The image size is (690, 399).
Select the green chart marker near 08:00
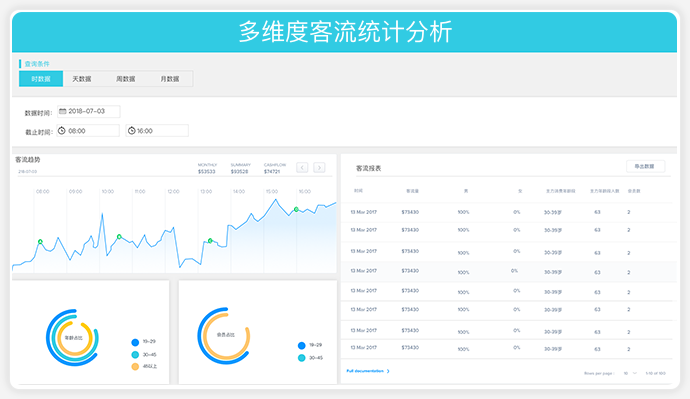40,242
